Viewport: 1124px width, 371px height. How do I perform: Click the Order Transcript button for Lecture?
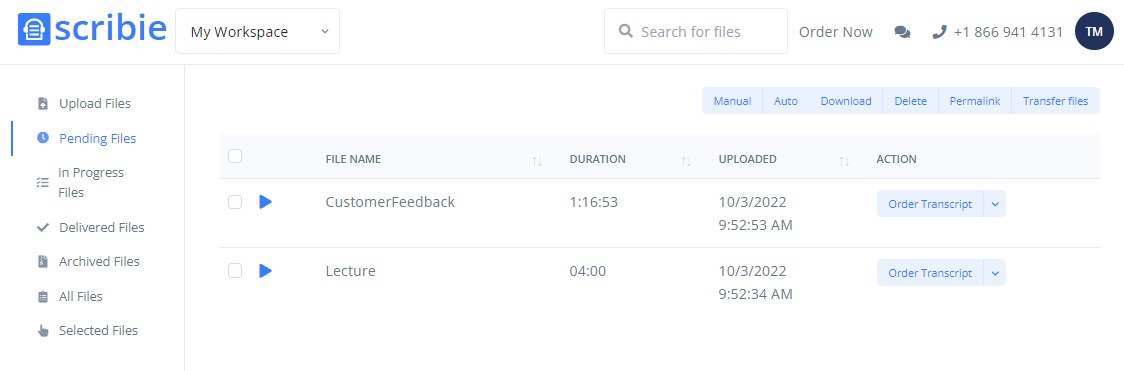coord(930,273)
